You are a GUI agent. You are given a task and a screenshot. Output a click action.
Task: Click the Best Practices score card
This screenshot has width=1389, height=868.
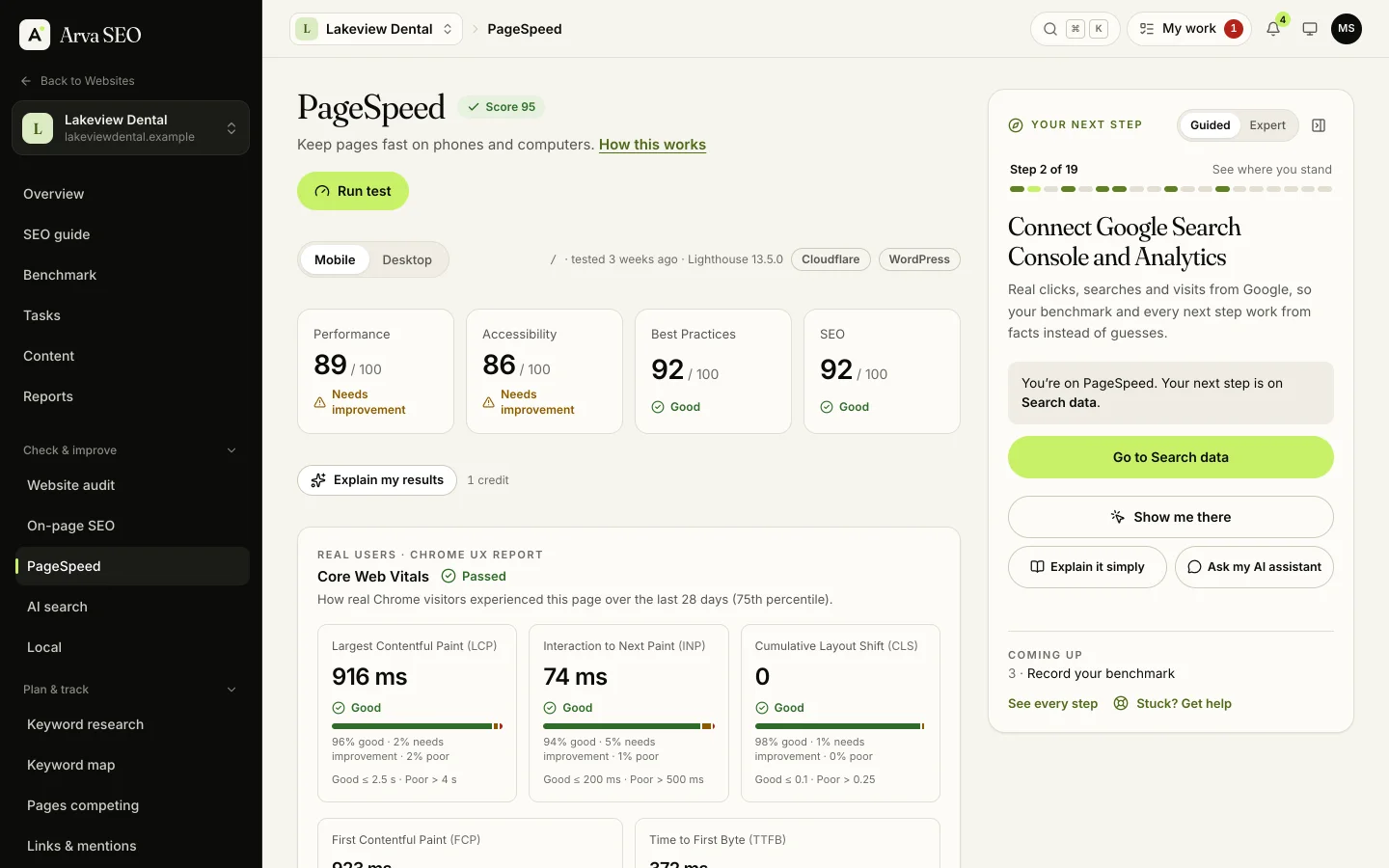click(713, 371)
